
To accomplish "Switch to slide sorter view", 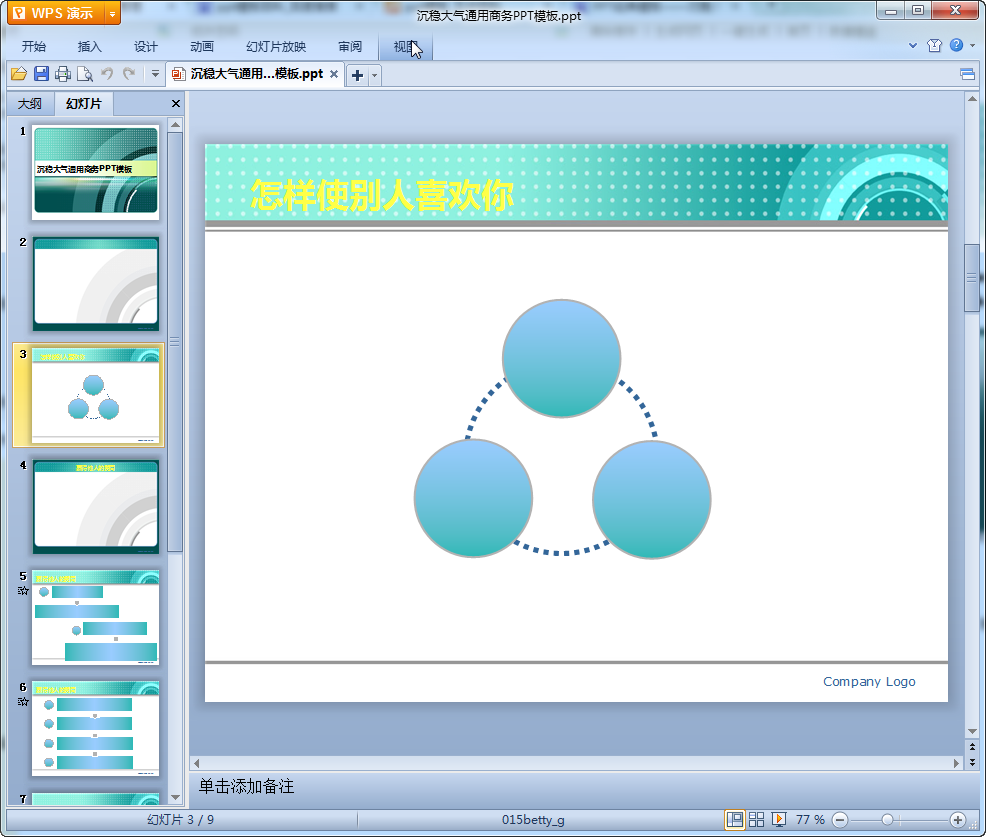I will [757, 820].
